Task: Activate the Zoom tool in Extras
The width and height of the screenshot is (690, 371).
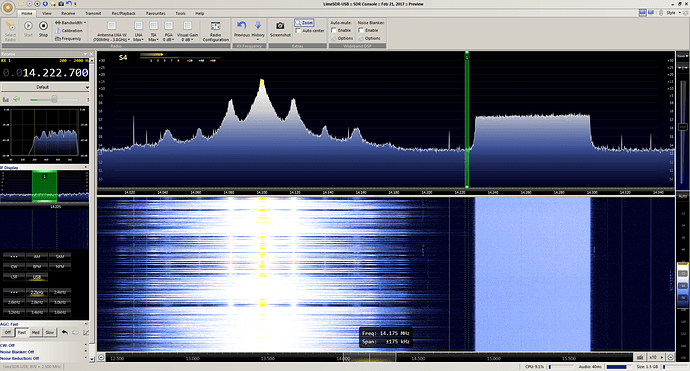Action: click(x=305, y=22)
